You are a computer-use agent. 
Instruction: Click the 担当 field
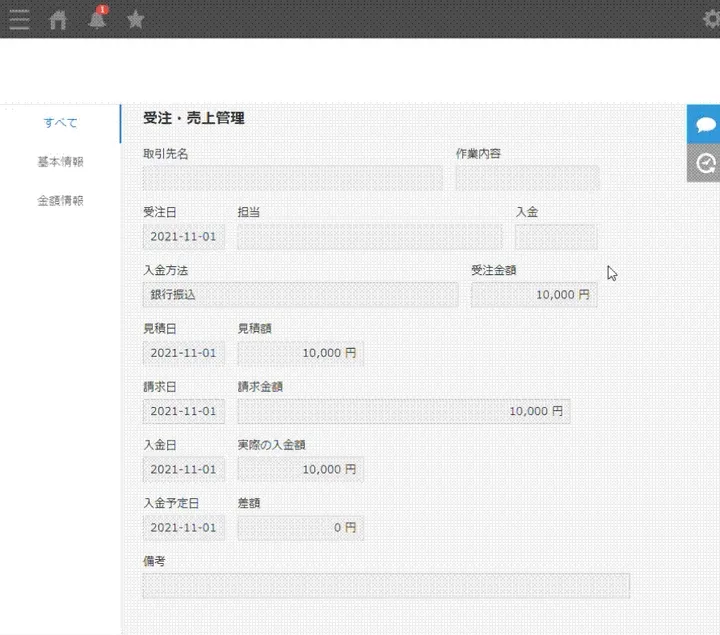[x=369, y=237]
